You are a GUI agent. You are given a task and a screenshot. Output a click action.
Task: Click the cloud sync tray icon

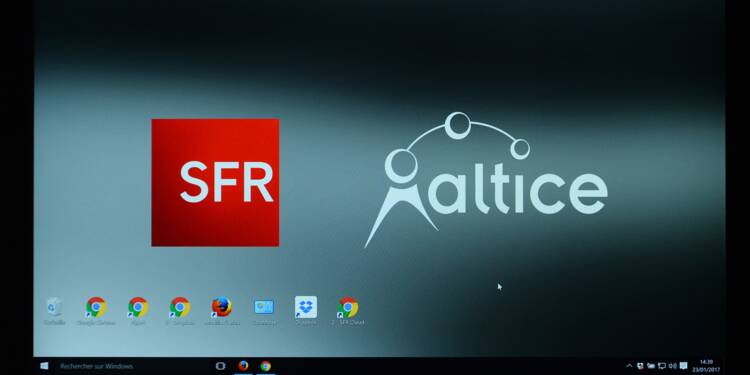[x=651, y=366]
